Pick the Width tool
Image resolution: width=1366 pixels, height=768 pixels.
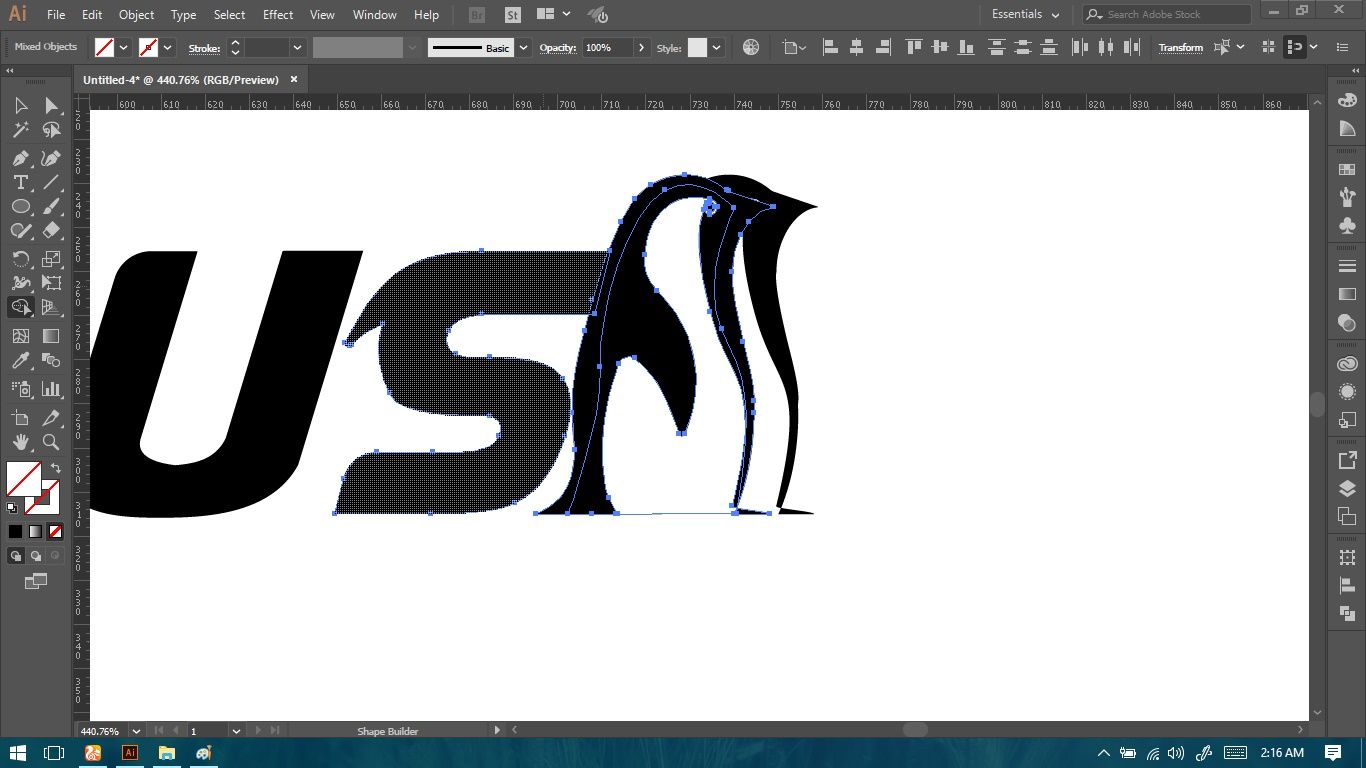click(x=20, y=283)
